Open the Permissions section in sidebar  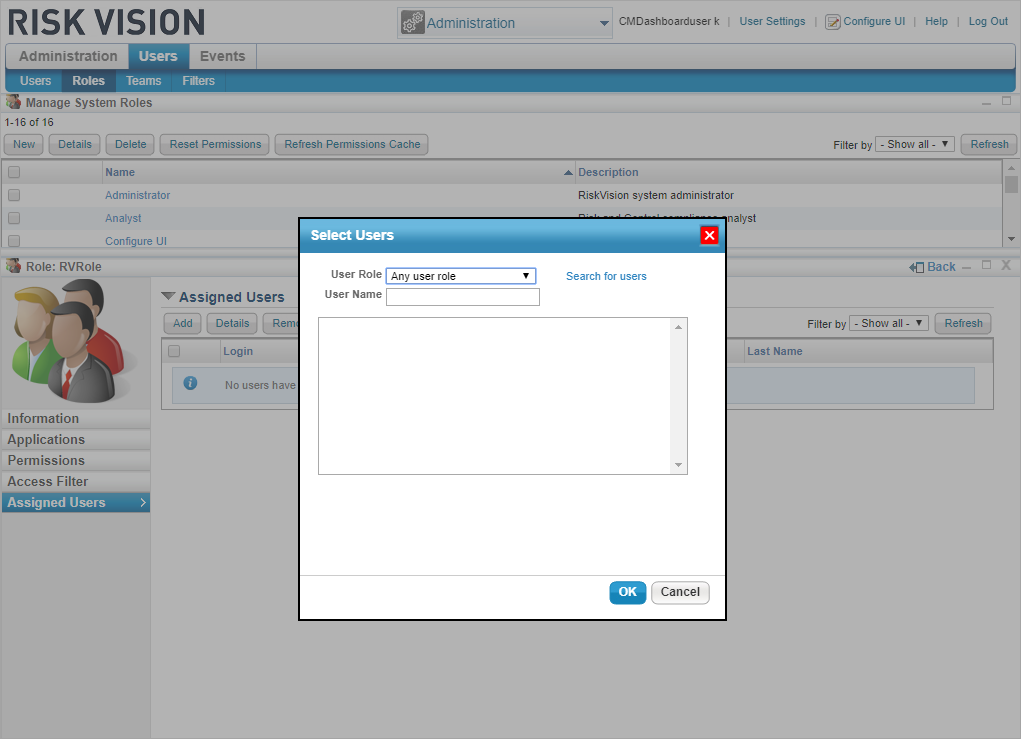[x=76, y=460]
